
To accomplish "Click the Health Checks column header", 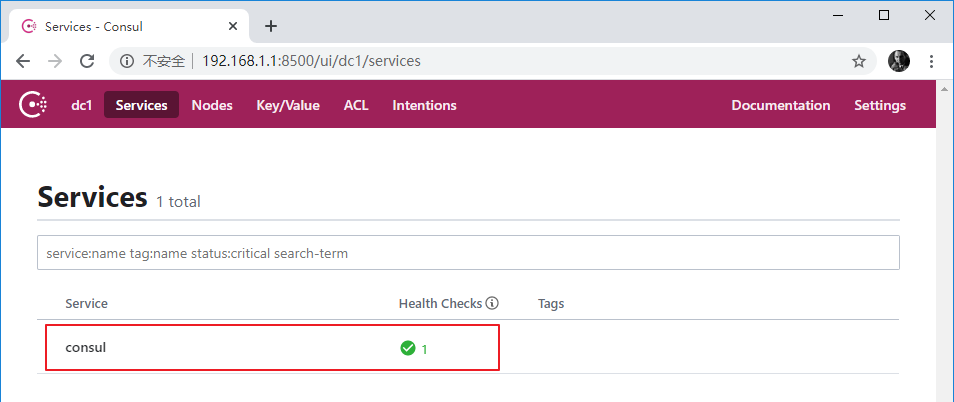I will [440, 303].
